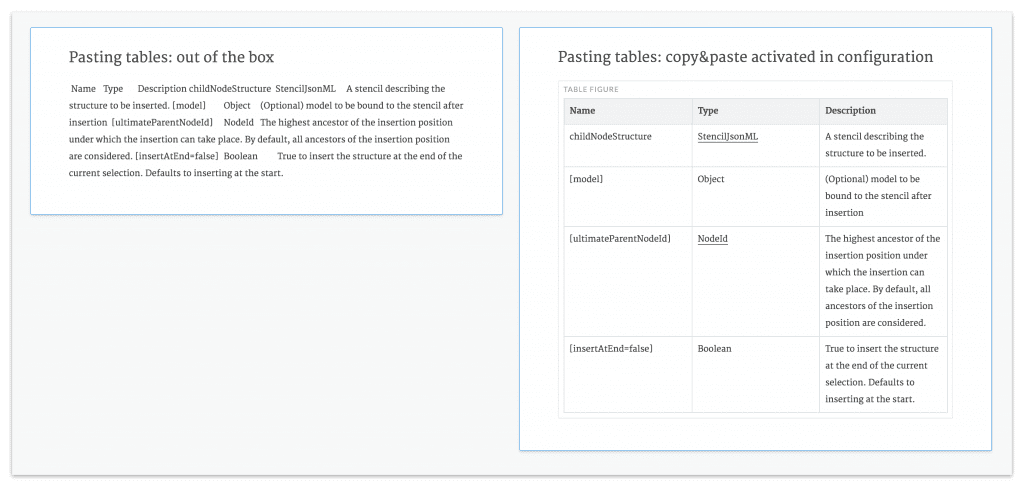Click the 'A stencil describing the structure' description cell
Image resolution: width=1024 pixels, height=487 pixels.
[883, 145]
